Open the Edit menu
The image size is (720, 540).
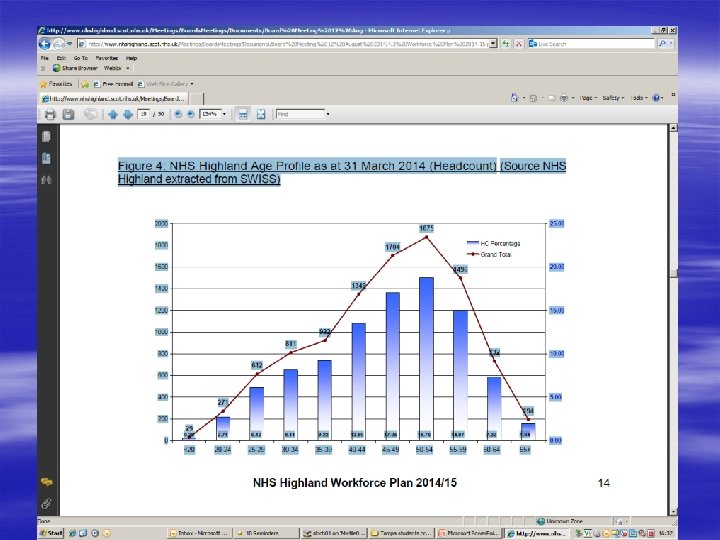[61, 58]
